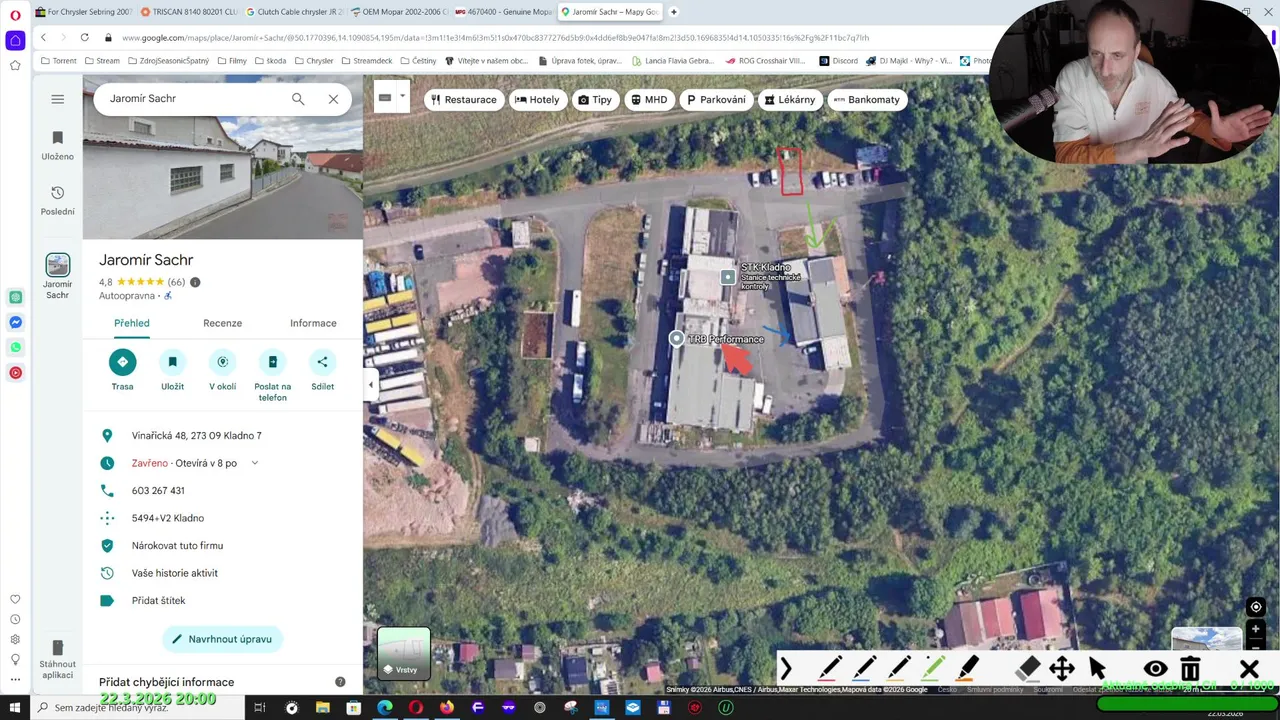The height and width of the screenshot is (720, 1280).
Task: Click the Uložit save place icon
Action: 172,362
